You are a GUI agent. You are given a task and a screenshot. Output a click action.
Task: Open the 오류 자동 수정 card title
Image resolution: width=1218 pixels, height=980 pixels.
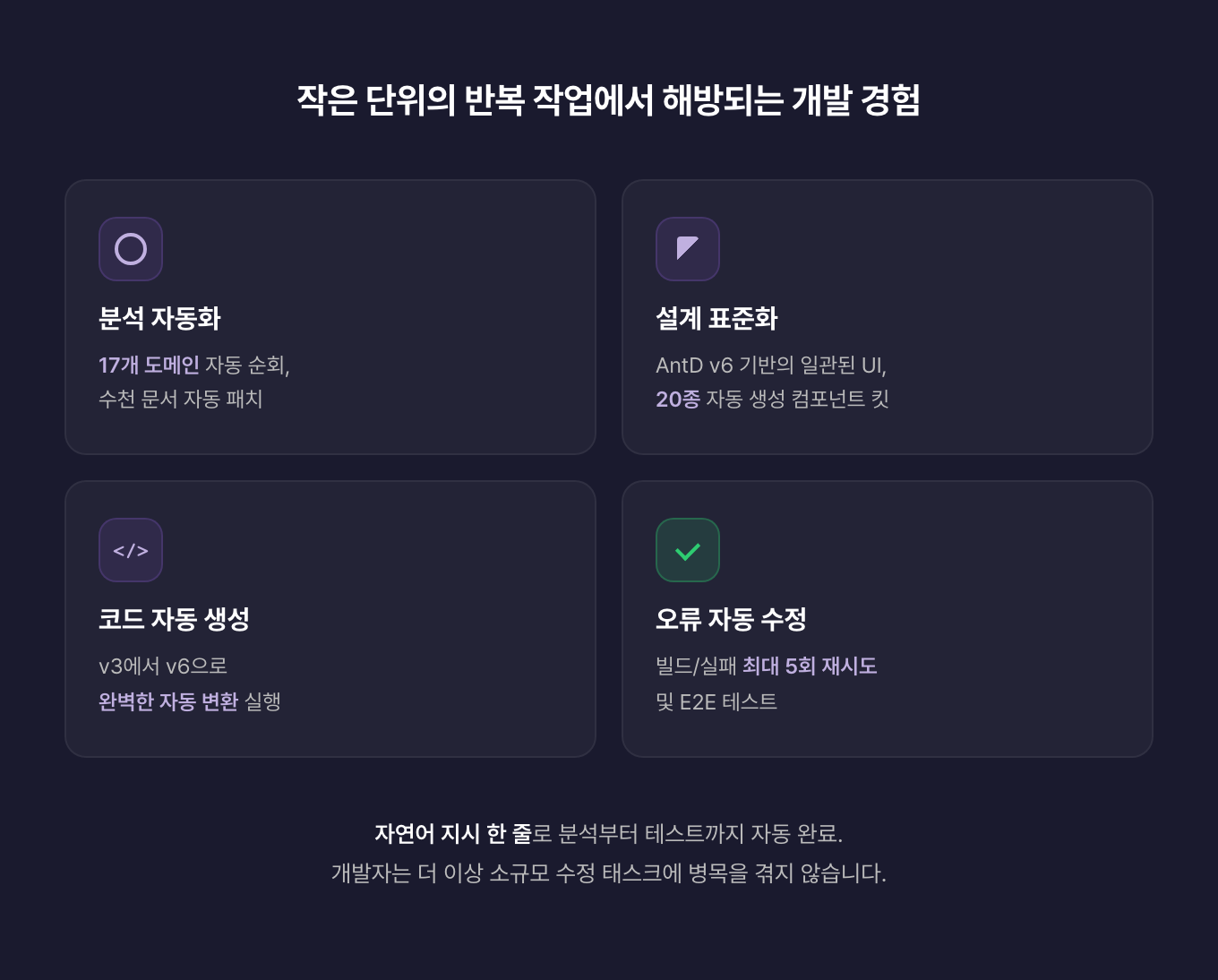point(731,619)
